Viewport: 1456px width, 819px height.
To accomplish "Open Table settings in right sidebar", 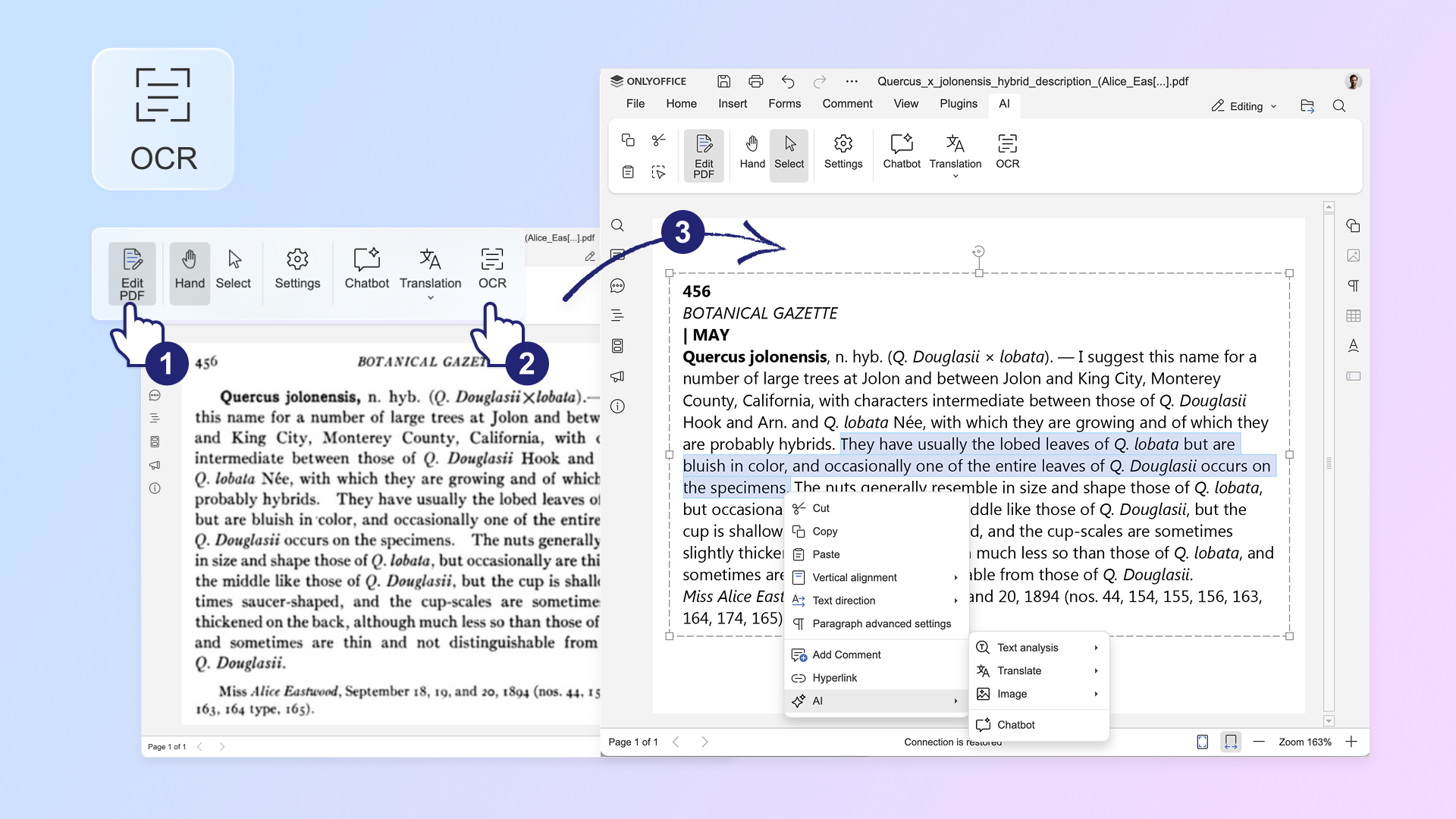I will click(1353, 315).
